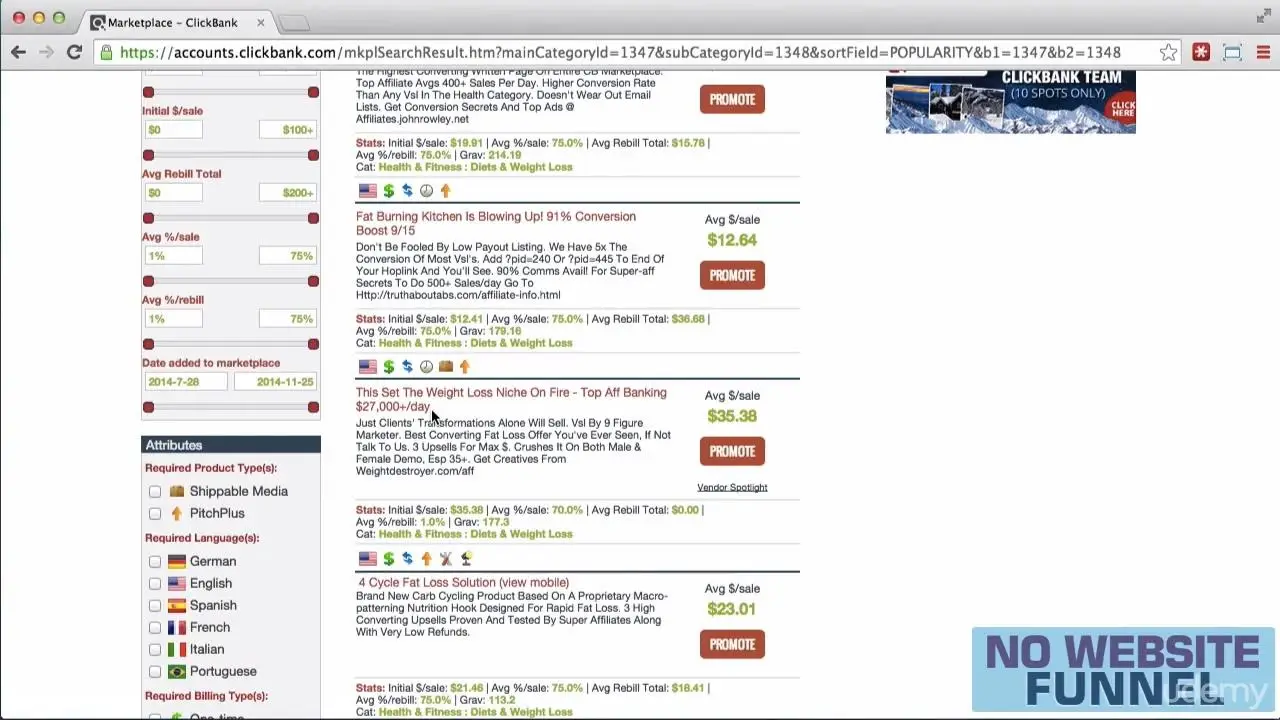This screenshot has width=1280, height=720.
Task: Open the Fat Burning Kitchen listing title
Action: coord(496,223)
